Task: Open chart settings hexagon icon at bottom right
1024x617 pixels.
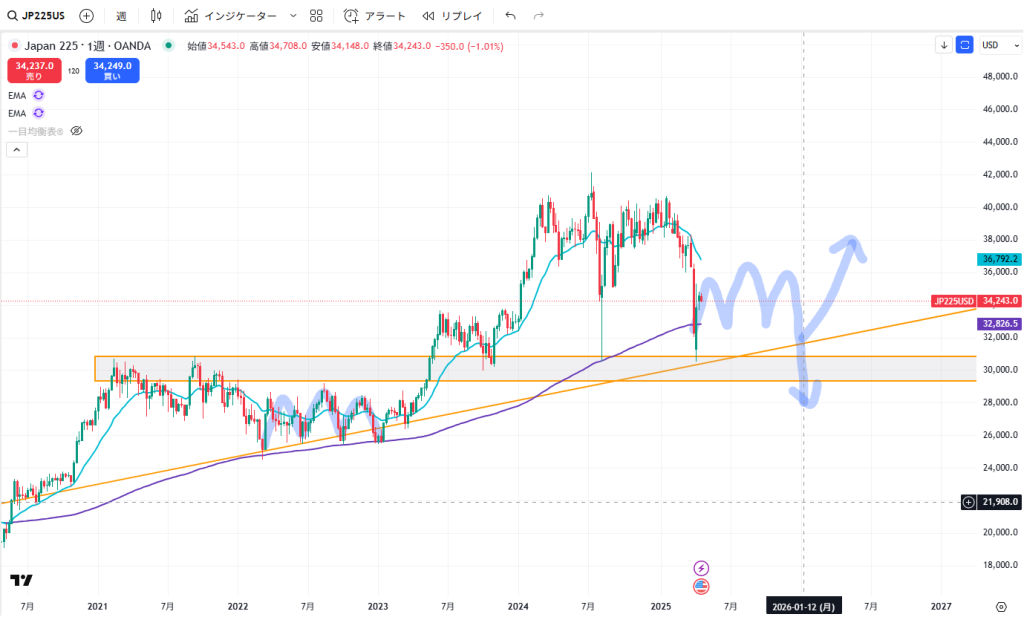Action: point(1000,606)
